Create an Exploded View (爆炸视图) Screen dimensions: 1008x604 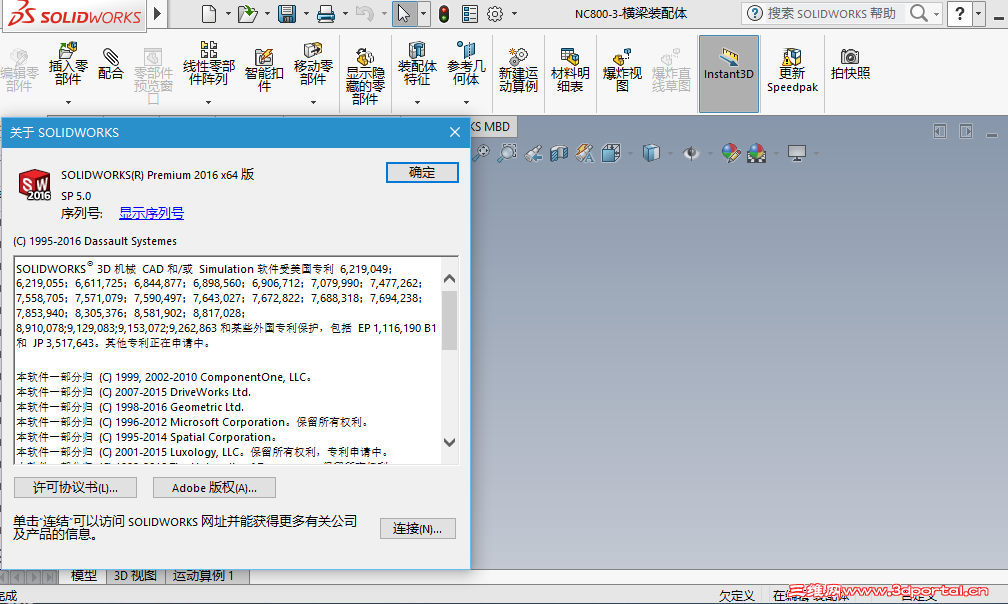point(622,71)
